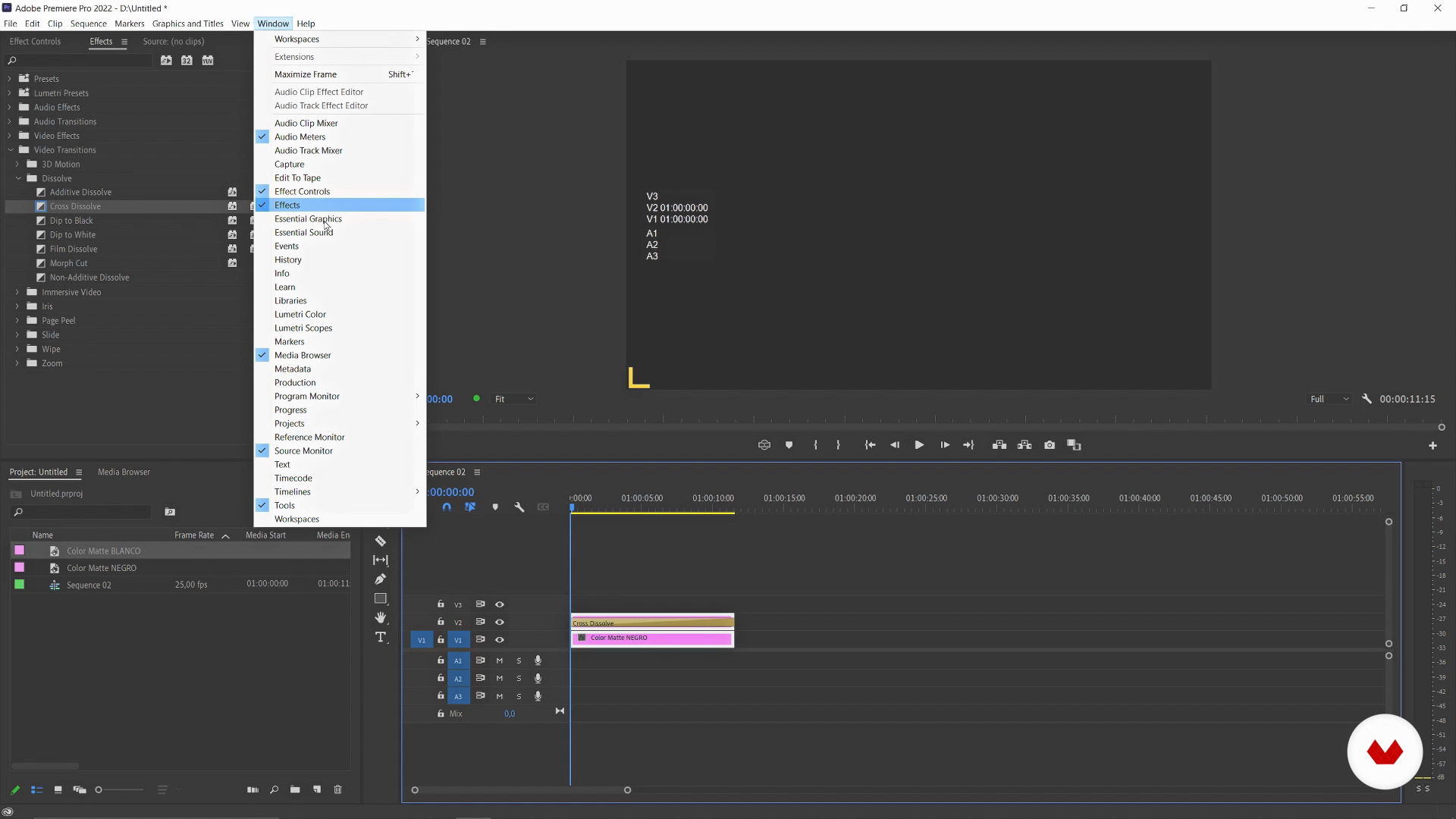Solo track A2

pyautogui.click(x=519, y=679)
